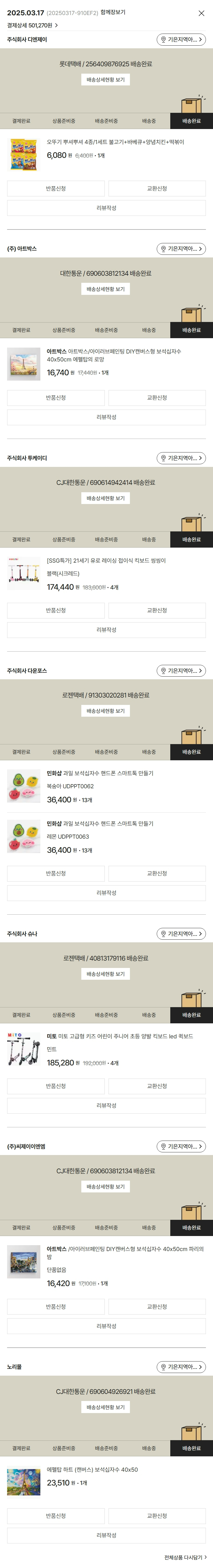The image size is (213, 1568).
Task: Request return (반품신청) for 오뚜기 뿌셔뿌셔
Action: click(x=55, y=189)
